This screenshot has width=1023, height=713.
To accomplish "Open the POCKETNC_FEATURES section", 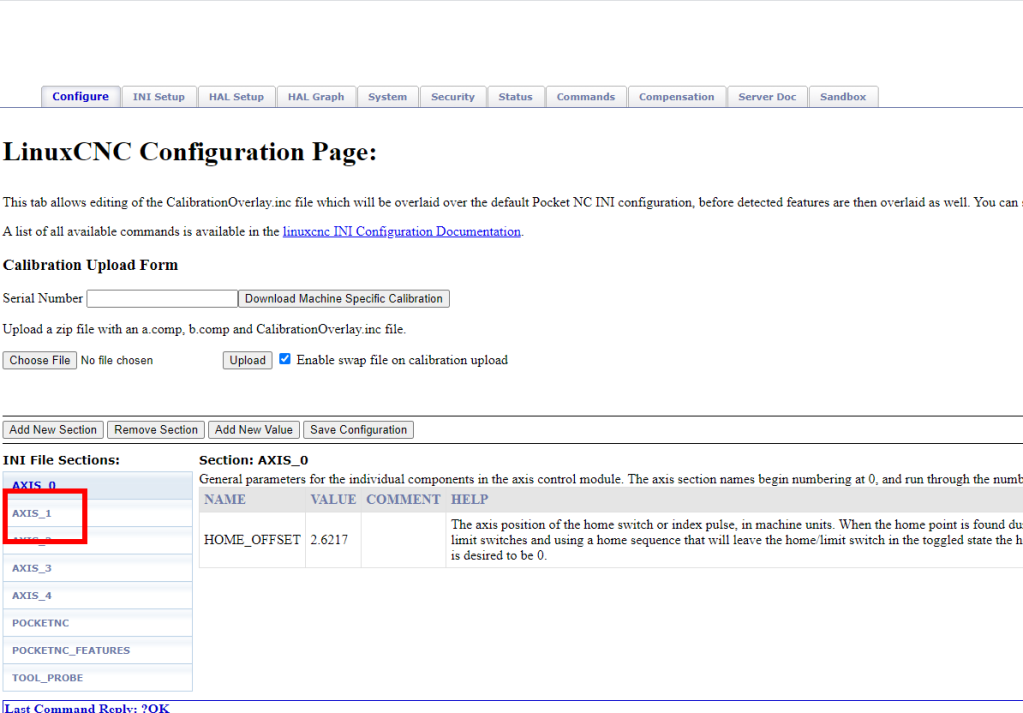I will (x=71, y=650).
